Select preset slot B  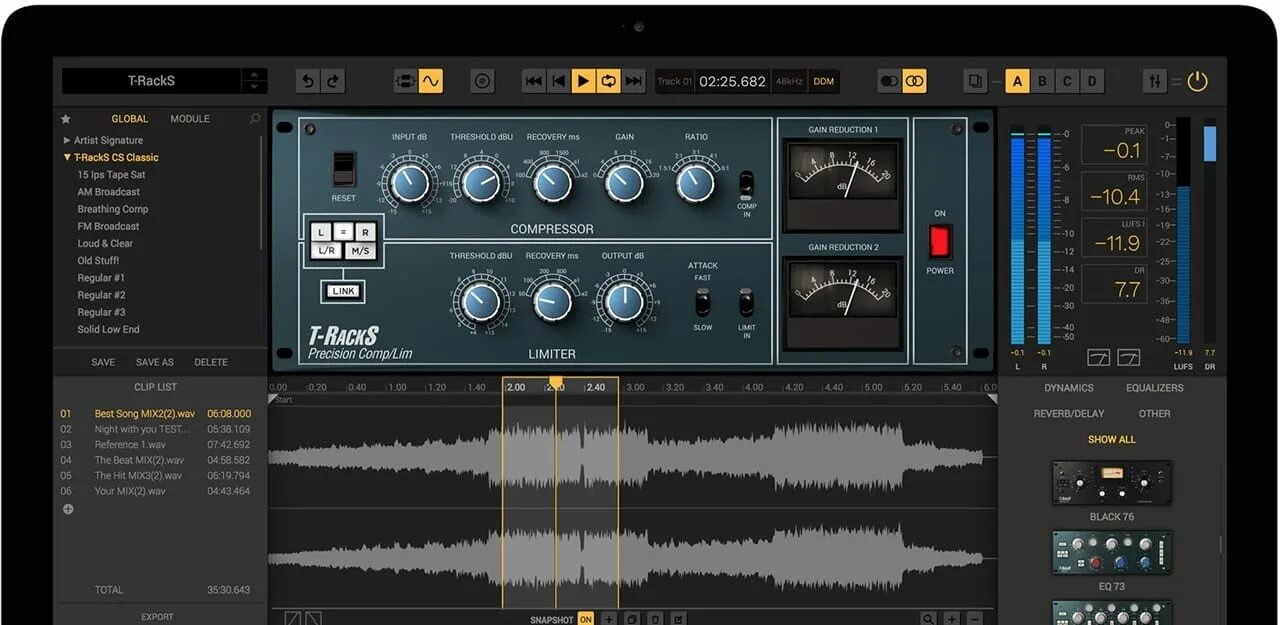(x=1042, y=81)
